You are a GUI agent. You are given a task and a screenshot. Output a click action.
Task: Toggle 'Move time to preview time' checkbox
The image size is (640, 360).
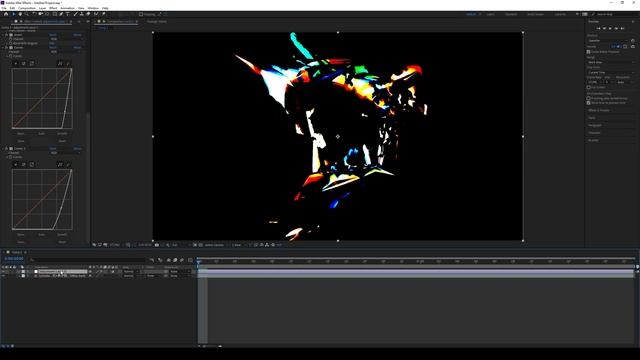(x=589, y=103)
